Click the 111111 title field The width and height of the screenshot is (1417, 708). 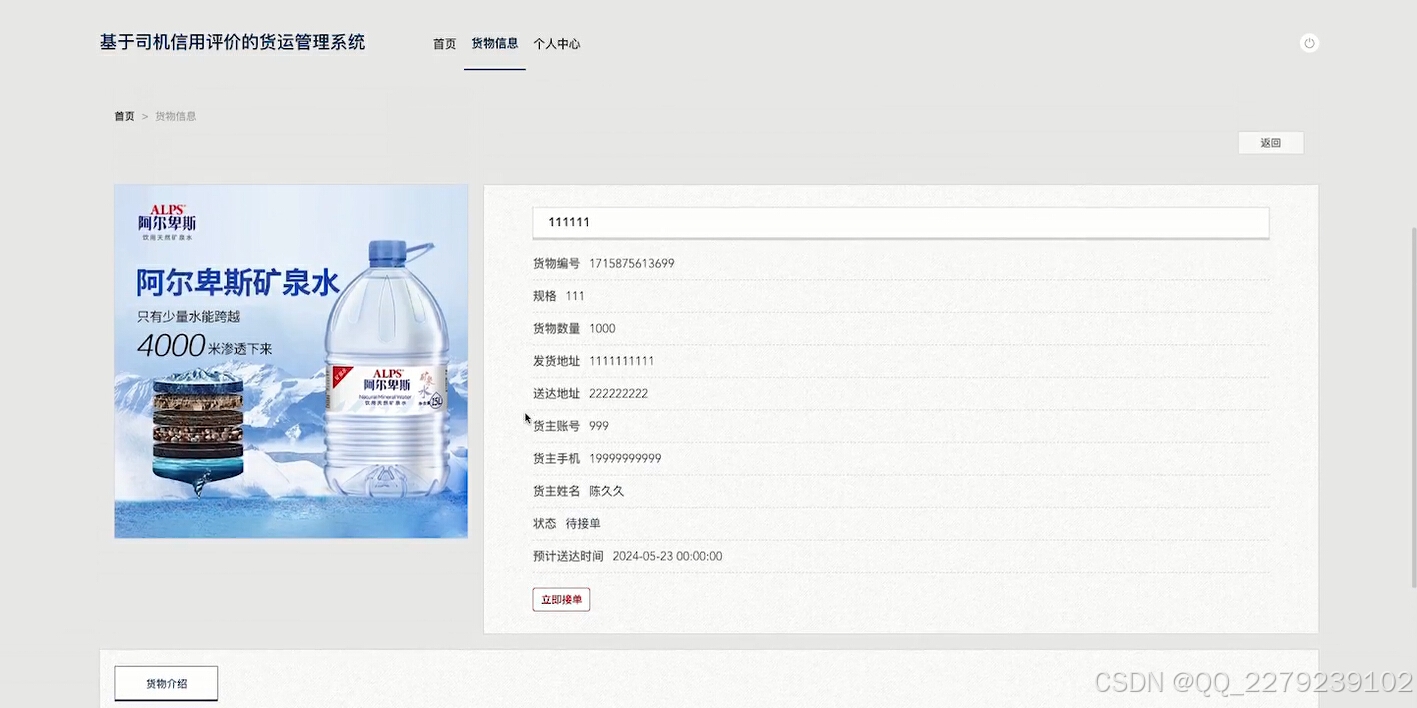tap(900, 222)
